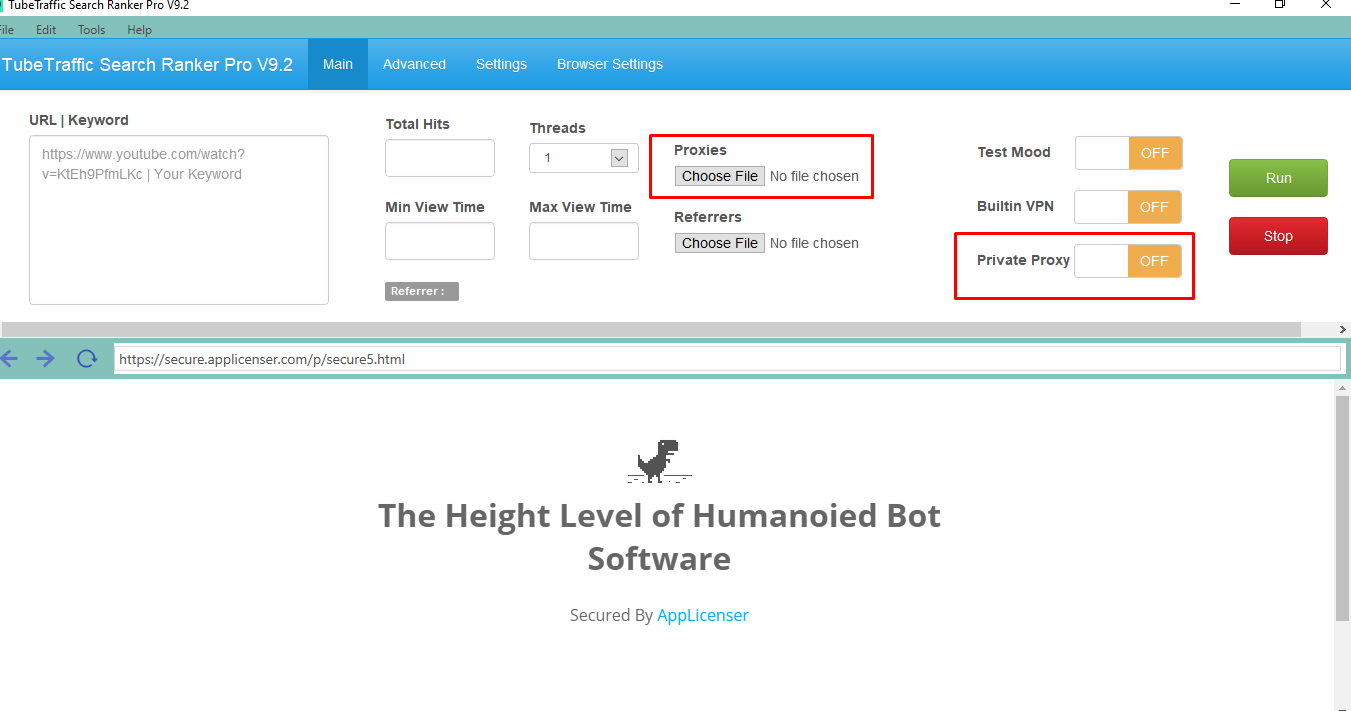Click the browser address bar
This screenshot has height=711, width=1351.
(x=727, y=359)
